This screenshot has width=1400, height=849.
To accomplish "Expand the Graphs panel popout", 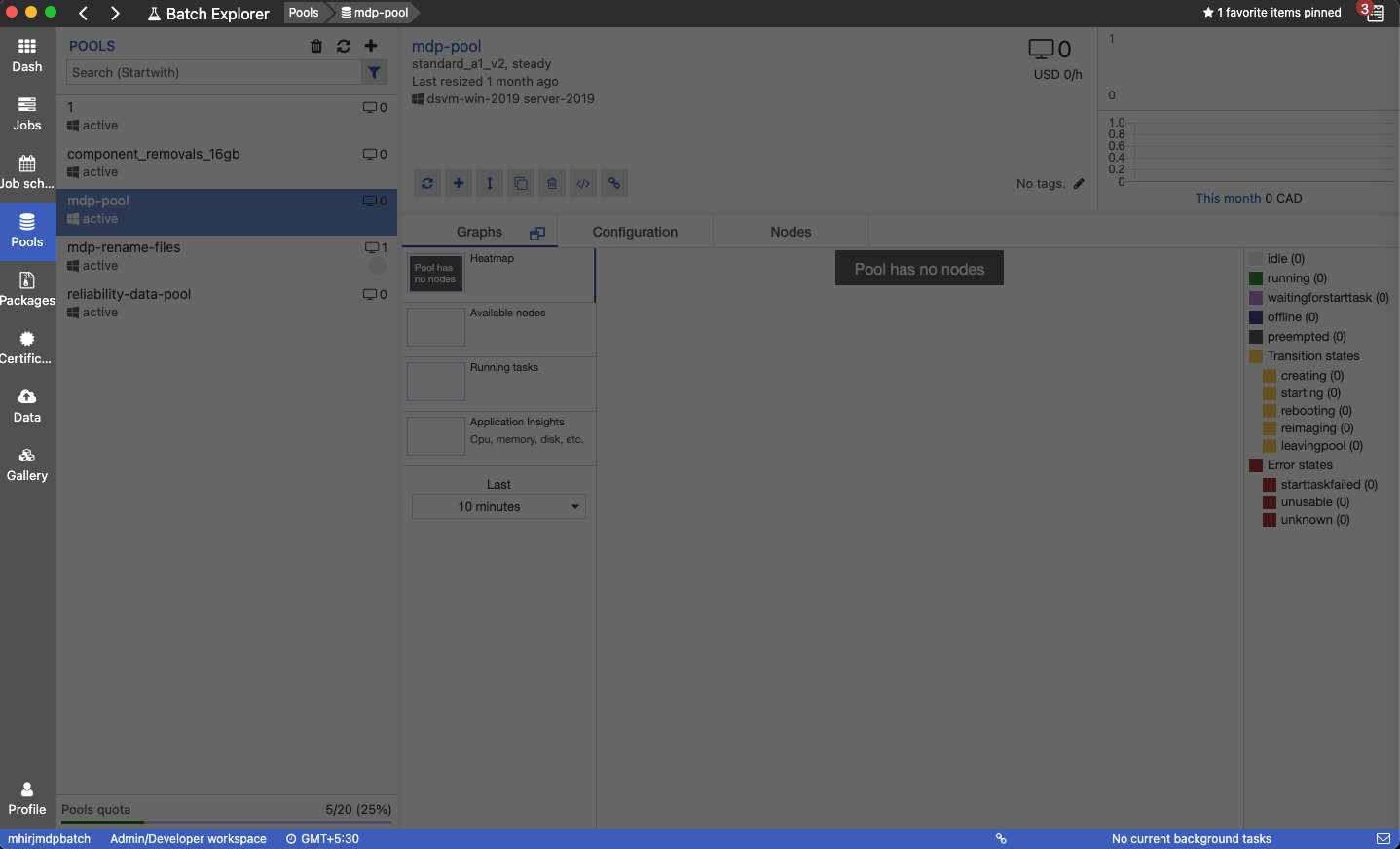I will pyautogui.click(x=536, y=233).
